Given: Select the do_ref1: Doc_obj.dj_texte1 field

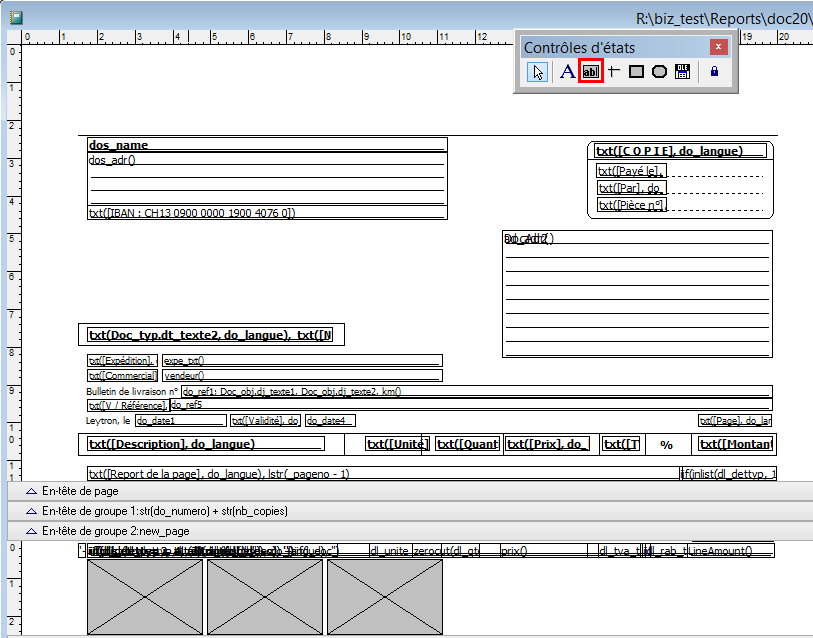Looking at the screenshot, I should pos(477,392).
